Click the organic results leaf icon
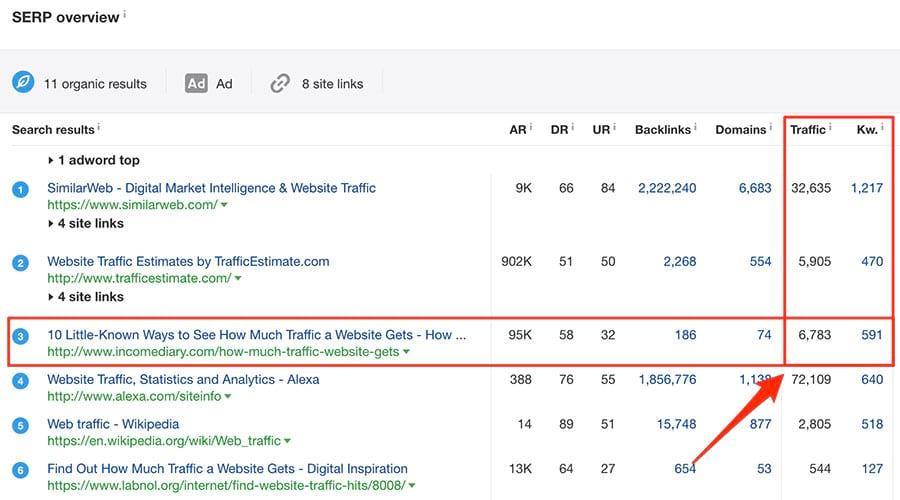The height and width of the screenshot is (500, 900). tap(23, 83)
